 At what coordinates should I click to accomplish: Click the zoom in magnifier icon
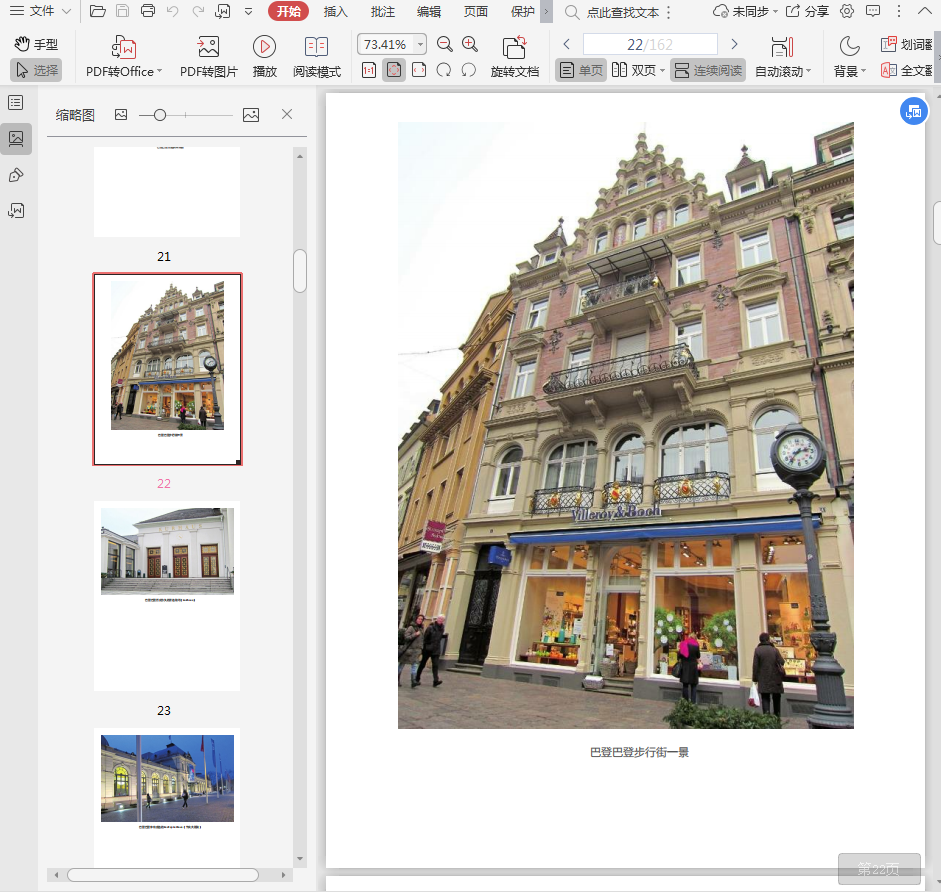click(x=470, y=45)
